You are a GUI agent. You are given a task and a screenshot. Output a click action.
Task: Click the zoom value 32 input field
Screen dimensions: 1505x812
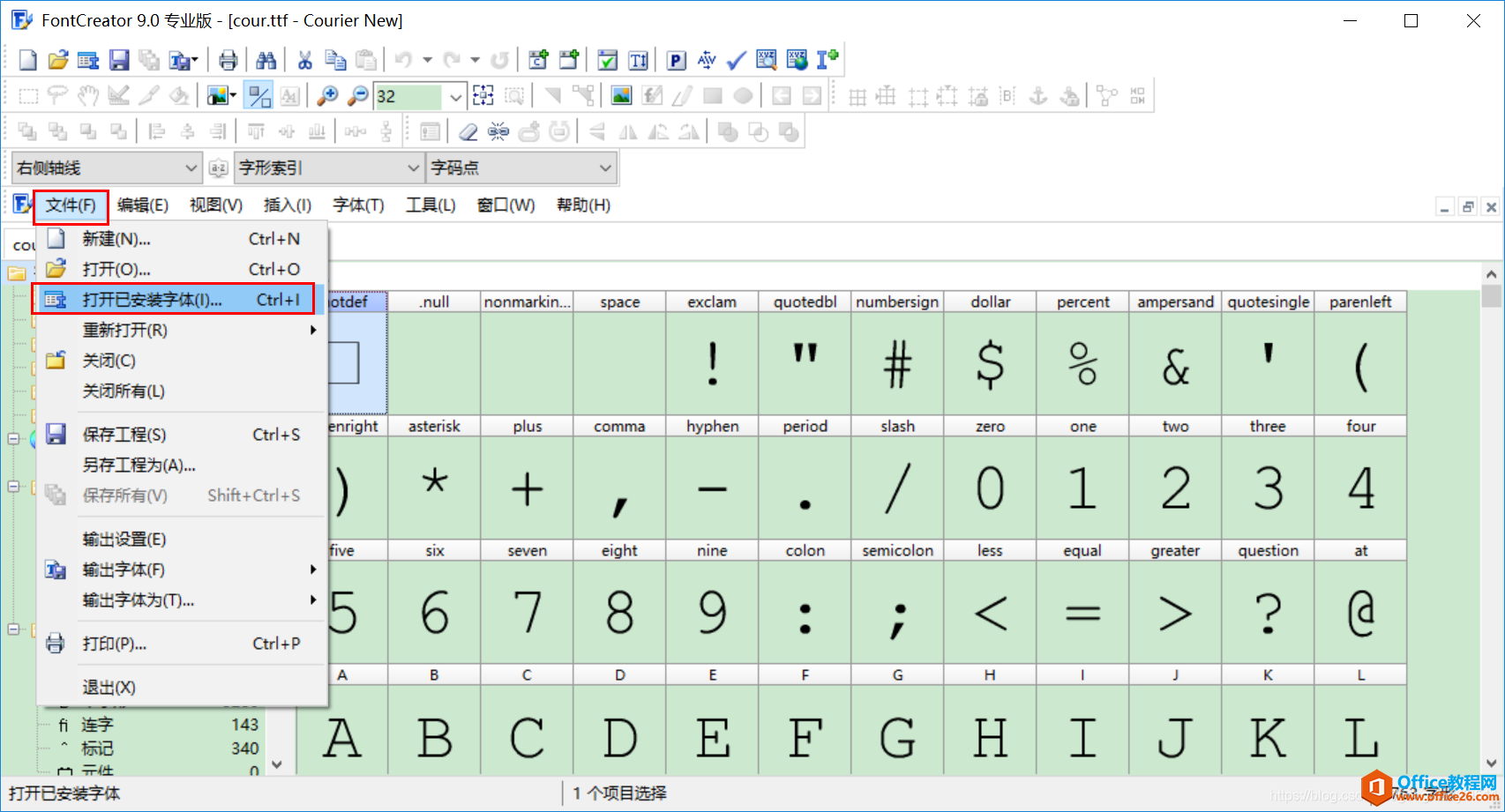[x=408, y=96]
